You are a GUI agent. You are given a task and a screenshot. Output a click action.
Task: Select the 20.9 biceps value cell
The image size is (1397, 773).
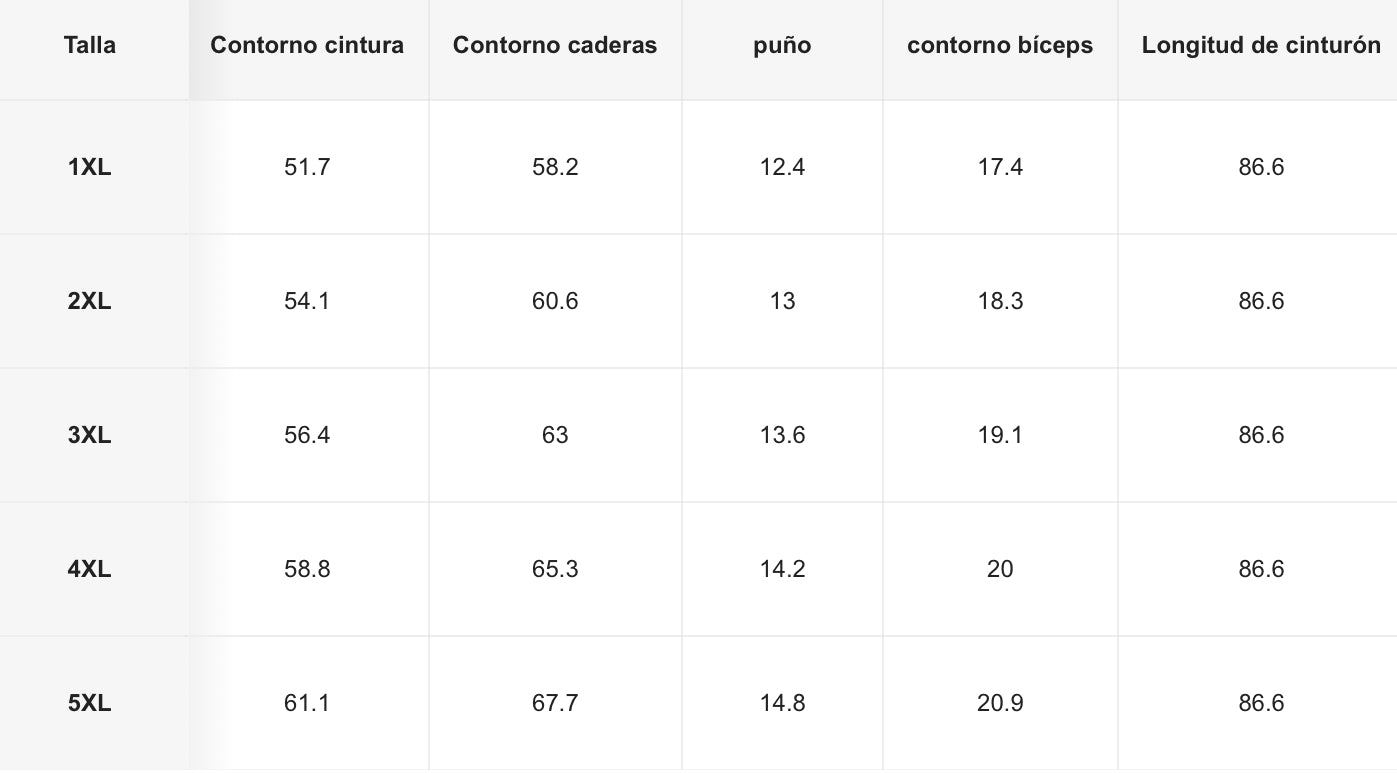point(1000,703)
